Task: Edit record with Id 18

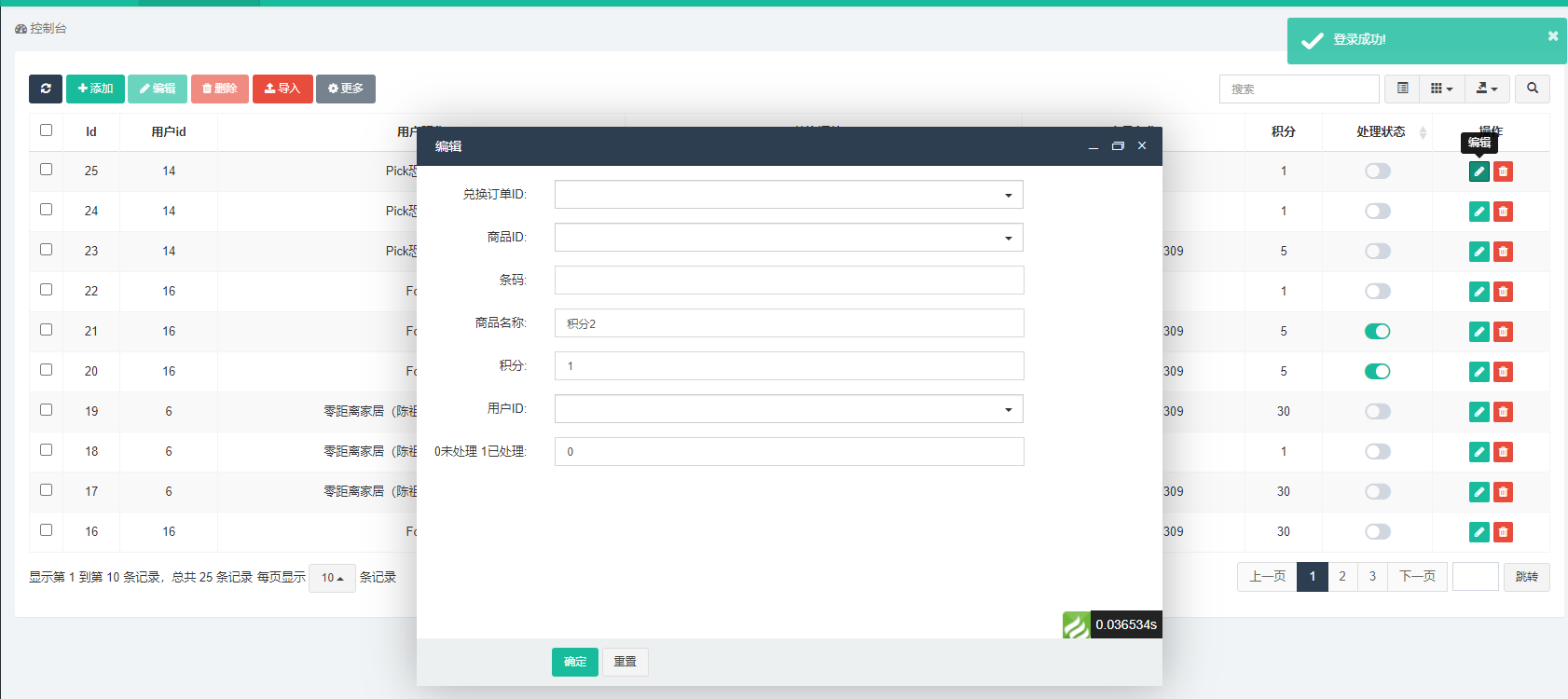Action: click(1479, 452)
